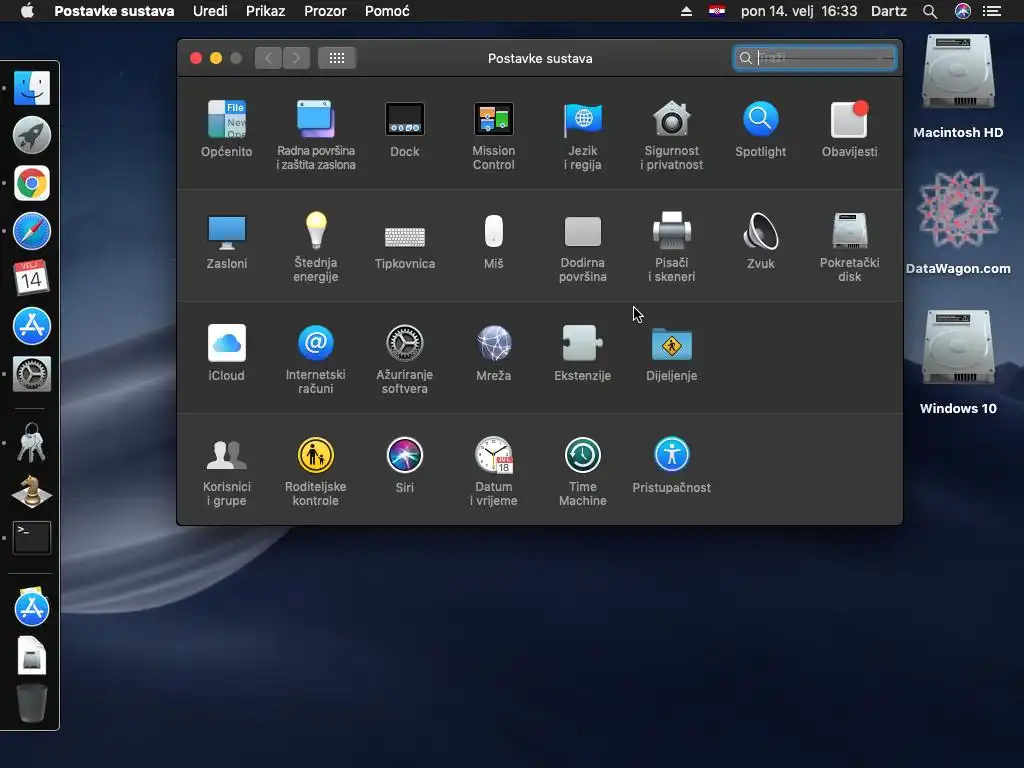
Task: Open Korisnici i grupe pane
Action: (x=227, y=472)
